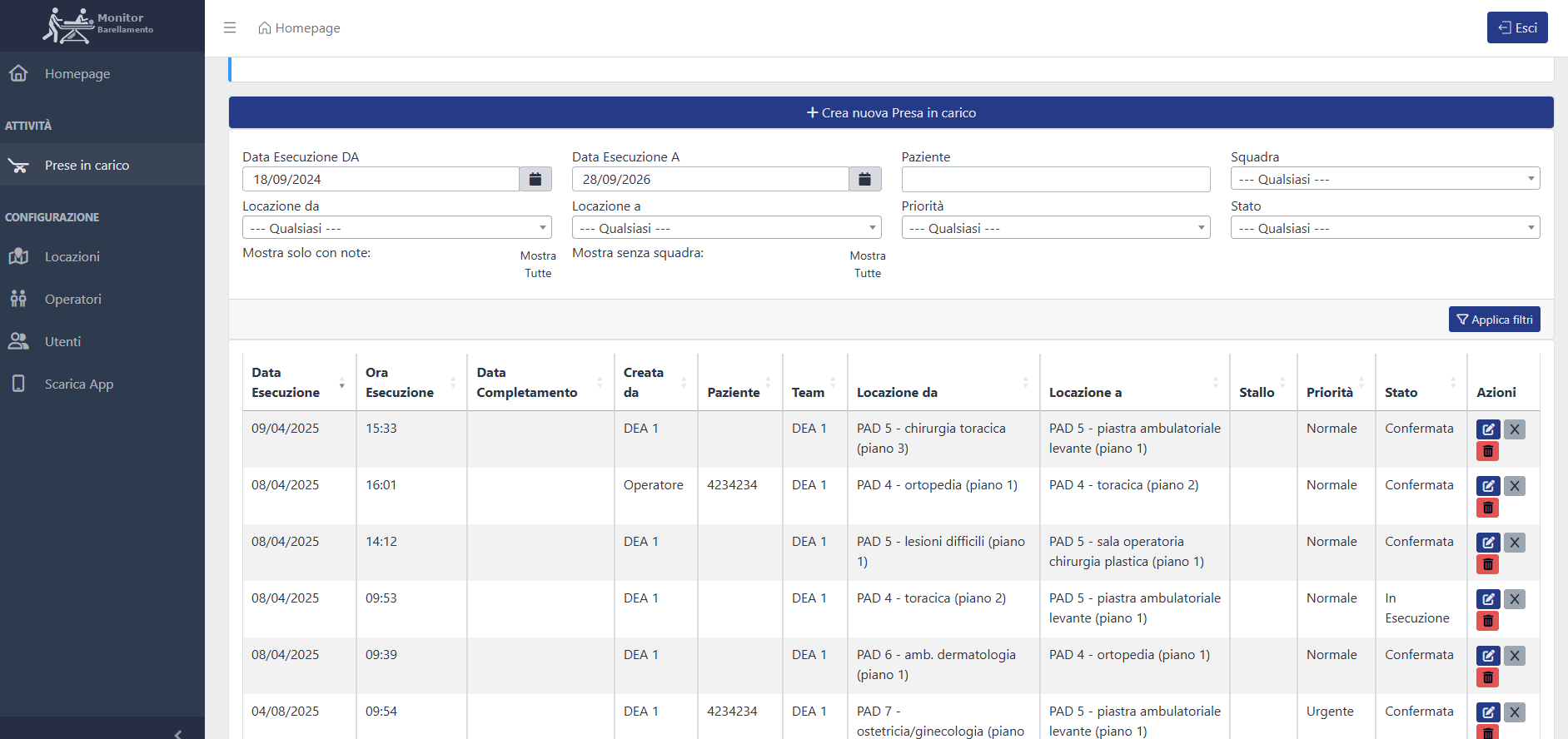
Task: Open the Squadra dropdown
Action: pyautogui.click(x=1385, y=179)
